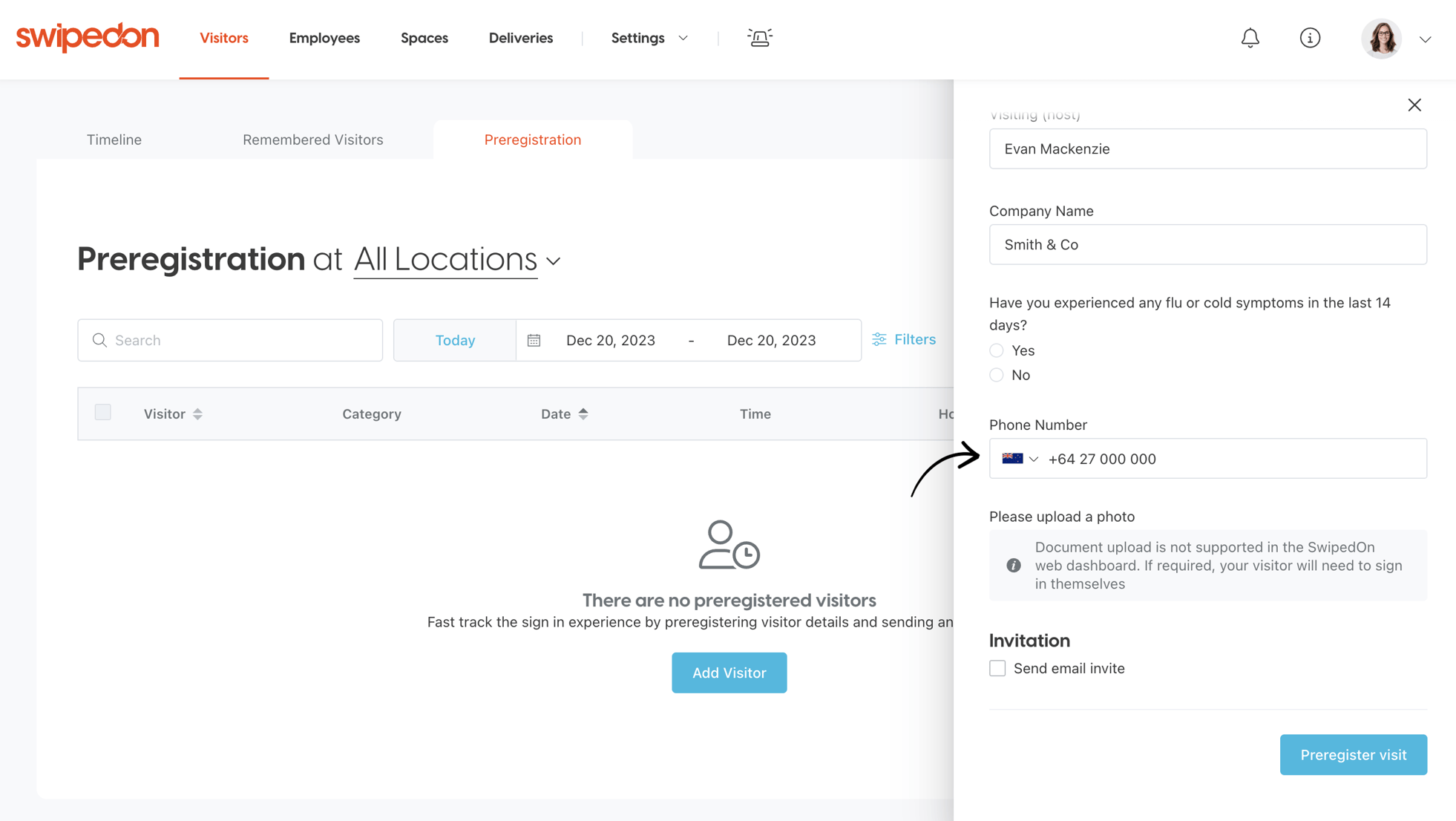Click the Add Visitor button
Image resolution: width=1456 pixels, height=821 pixels.
pyautogui.click(x=729, y=673)
